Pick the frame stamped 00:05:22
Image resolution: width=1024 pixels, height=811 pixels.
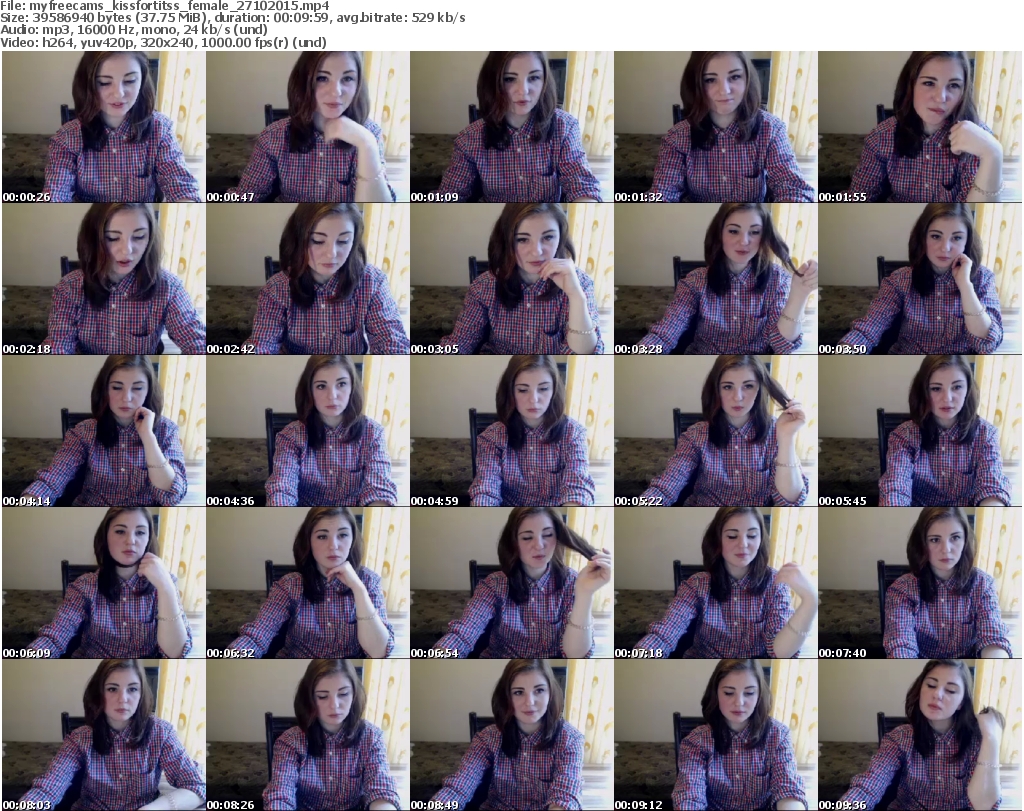click(x=716, y=431)
